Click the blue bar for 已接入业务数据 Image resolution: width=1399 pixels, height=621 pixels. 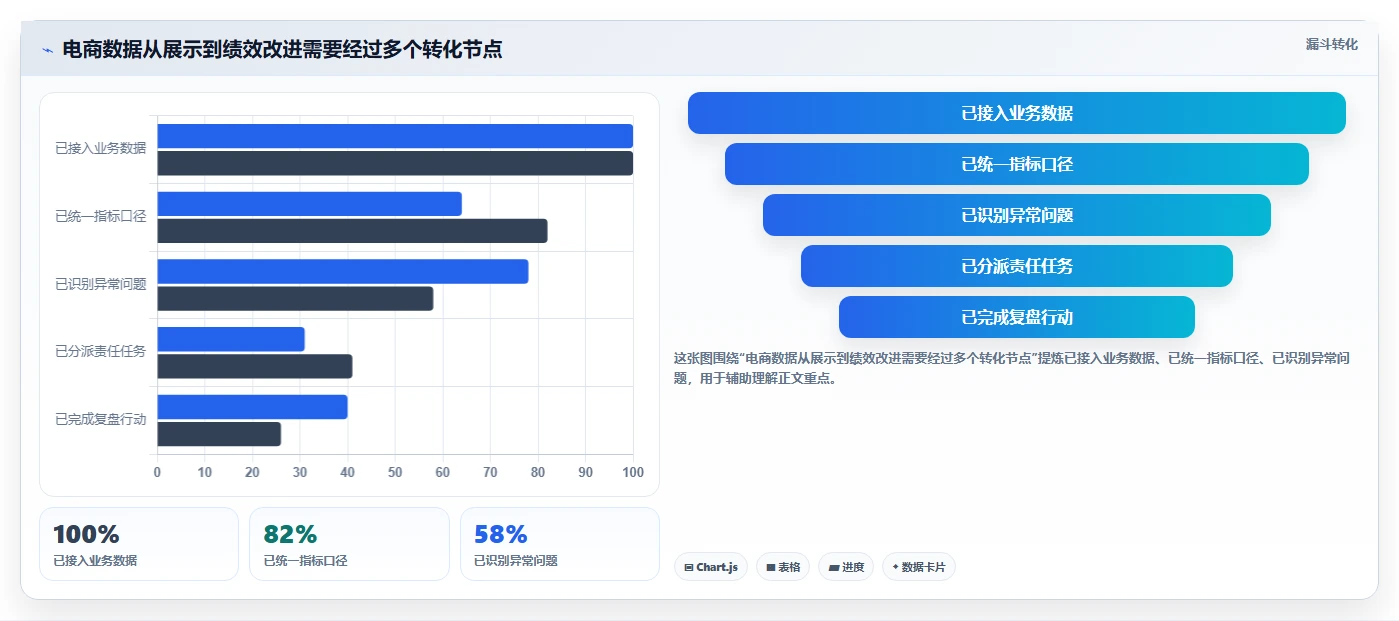coord(395,136)
